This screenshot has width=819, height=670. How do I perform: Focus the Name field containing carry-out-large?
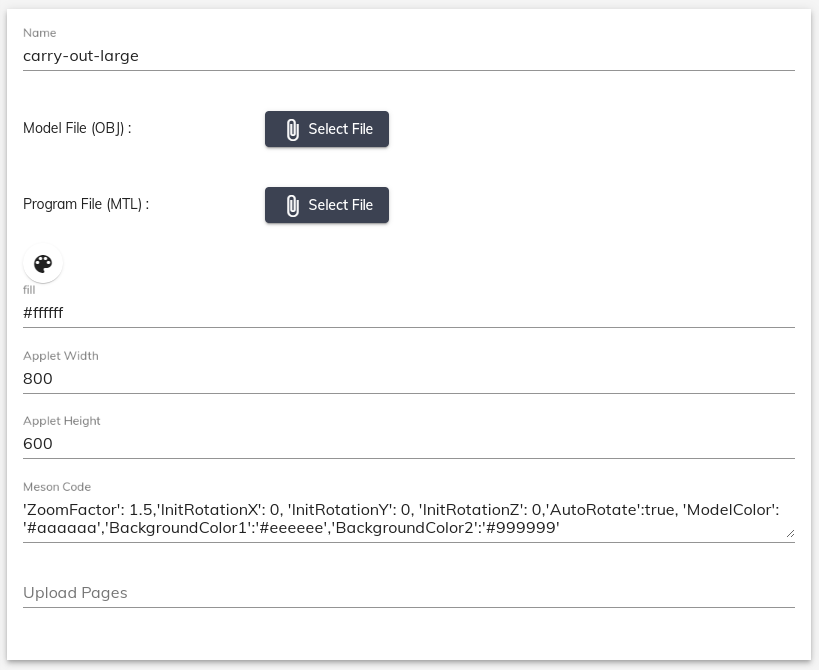409,56
